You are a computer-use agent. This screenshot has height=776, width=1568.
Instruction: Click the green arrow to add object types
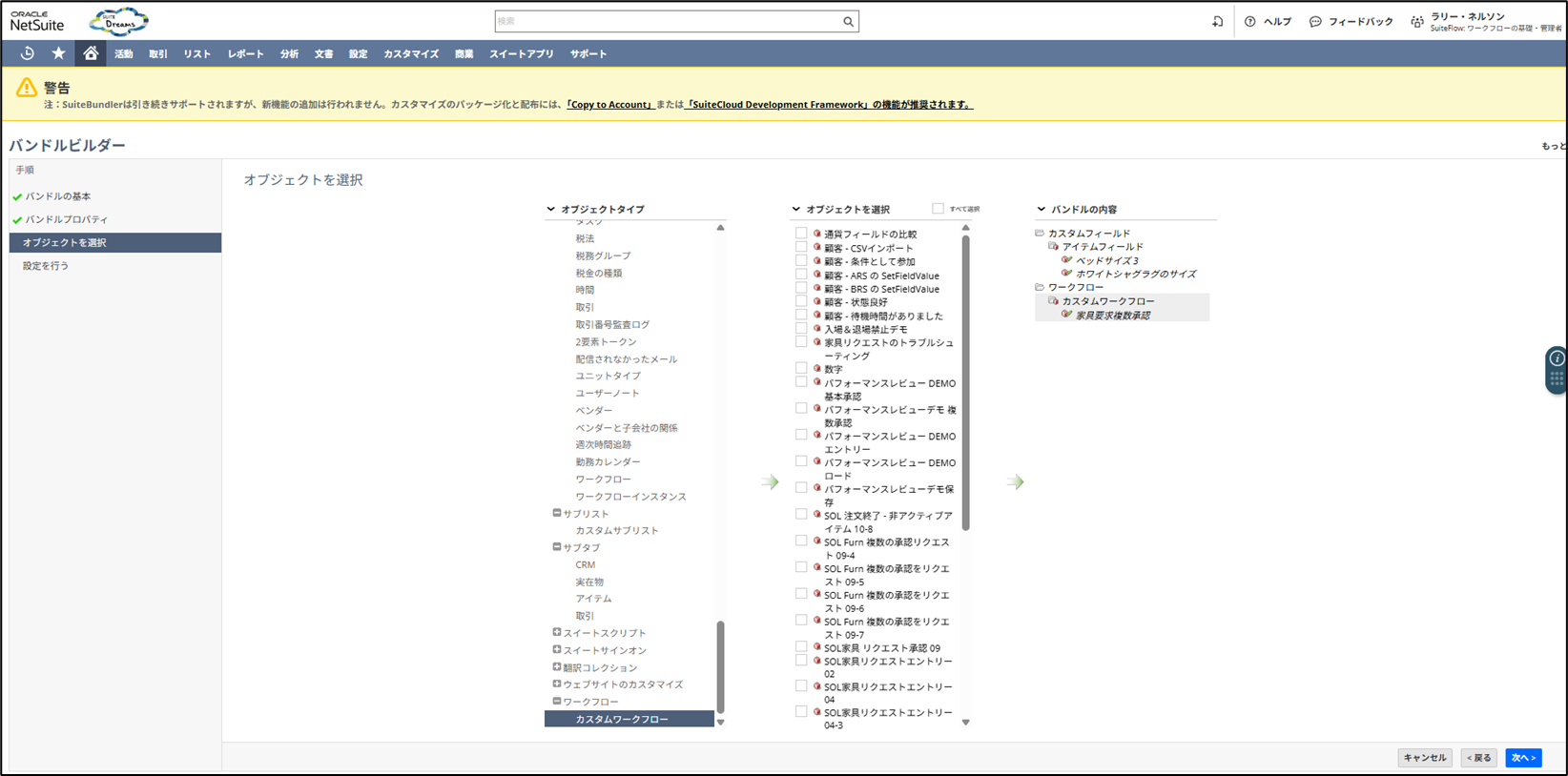[x=771, y=482]
